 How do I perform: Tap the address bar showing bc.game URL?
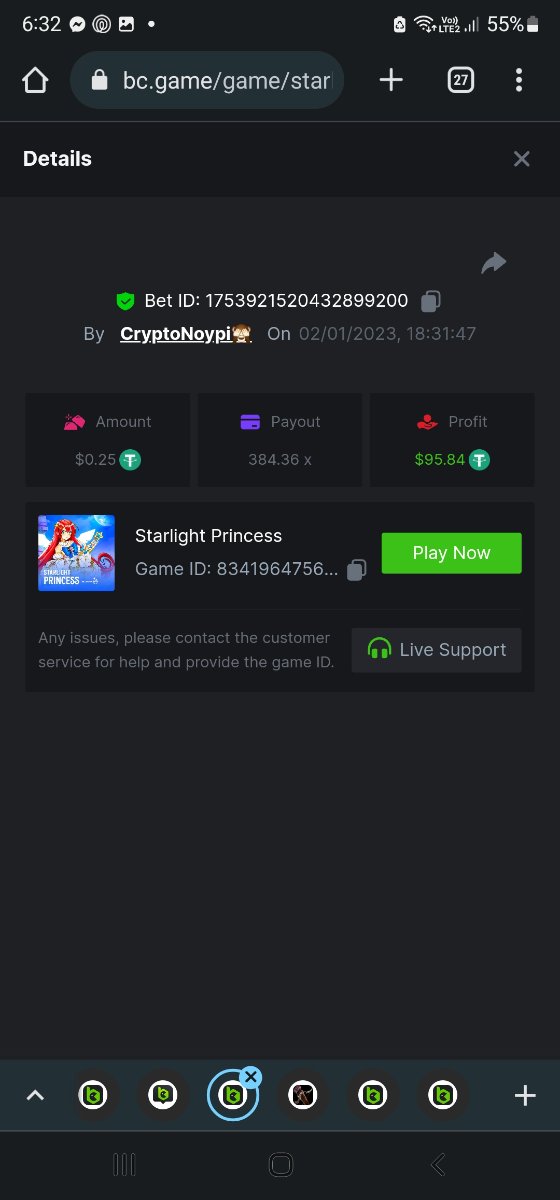point(207,80)
